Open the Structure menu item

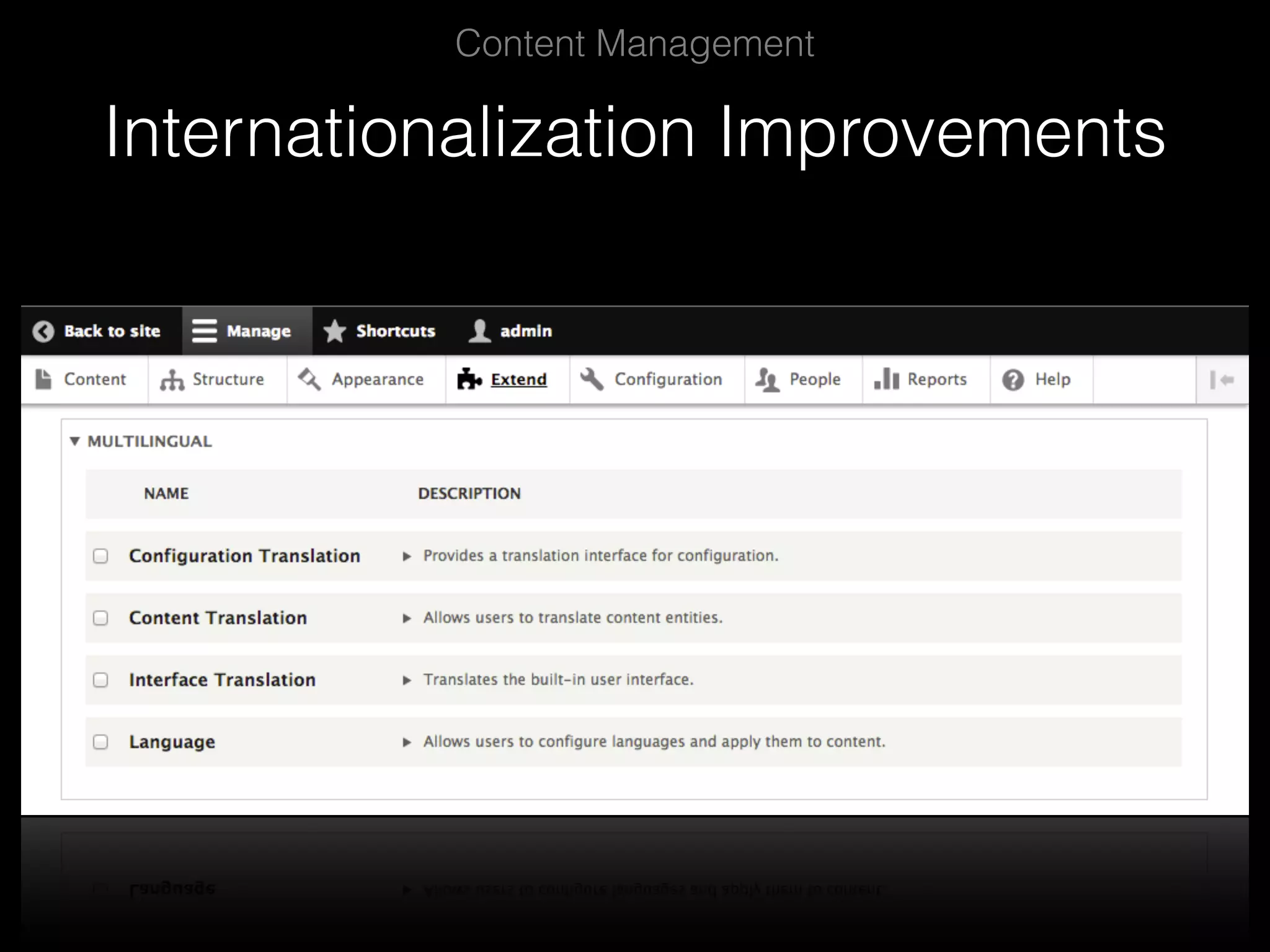click(x=218, y=379)
